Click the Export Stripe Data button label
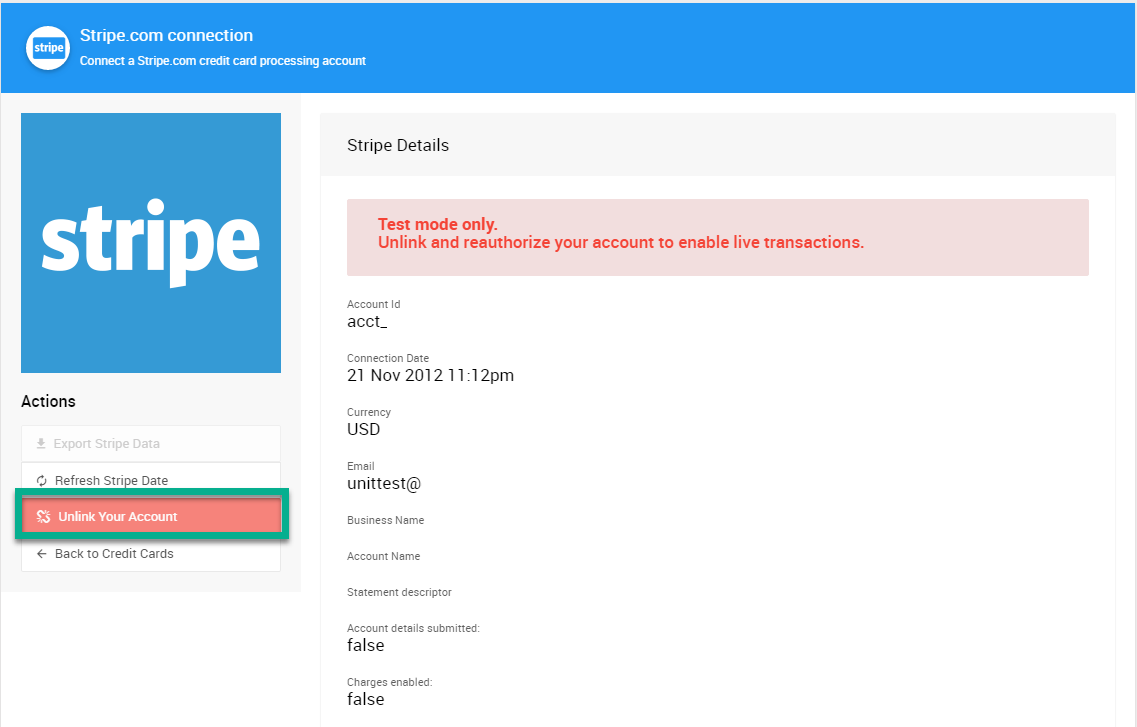Image resolution: width=1137 pixels, height=727 pixels. 107,444
